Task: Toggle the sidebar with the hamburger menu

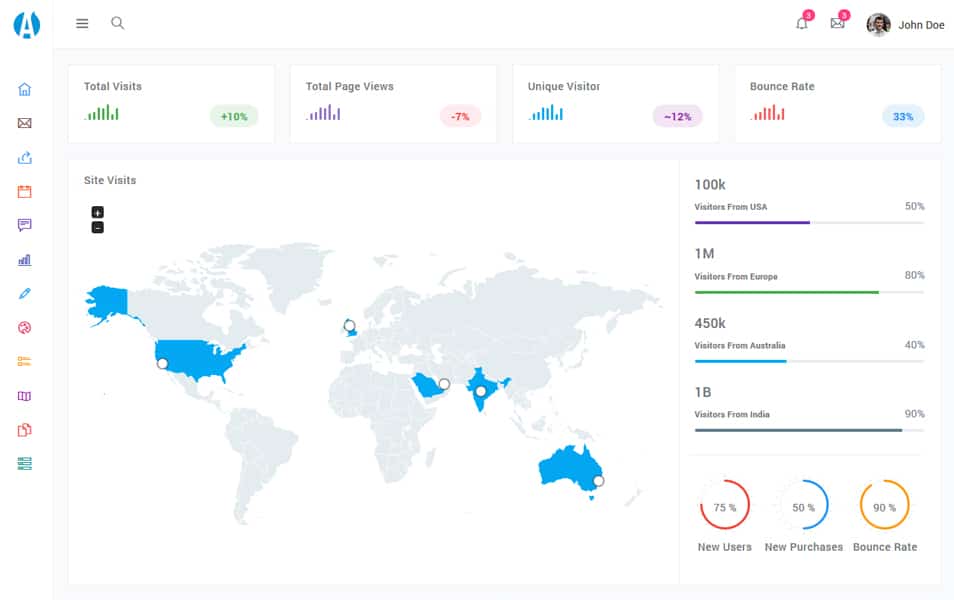Action: [x=82, y=23]
